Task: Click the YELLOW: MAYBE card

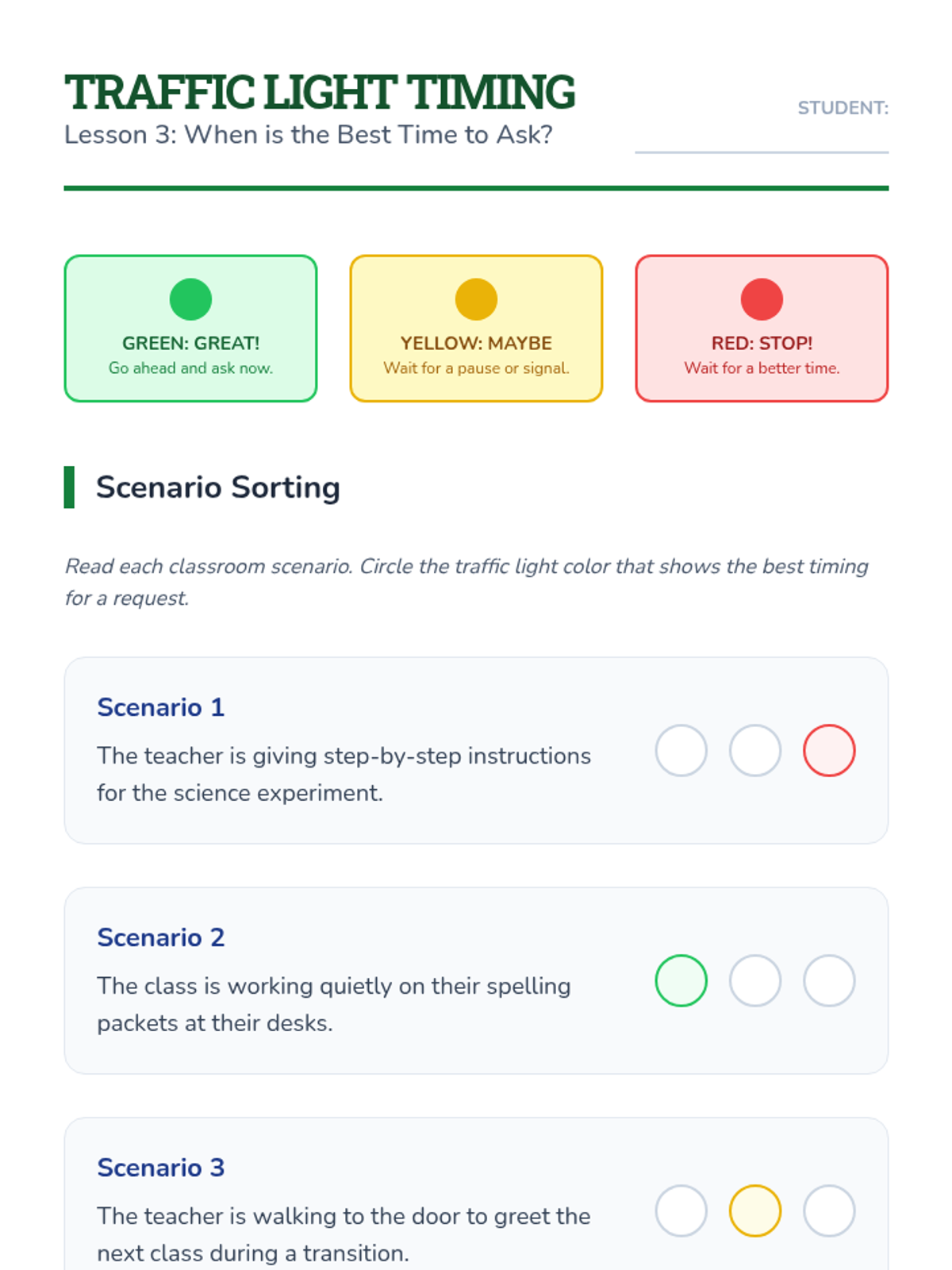Action: 476,328
